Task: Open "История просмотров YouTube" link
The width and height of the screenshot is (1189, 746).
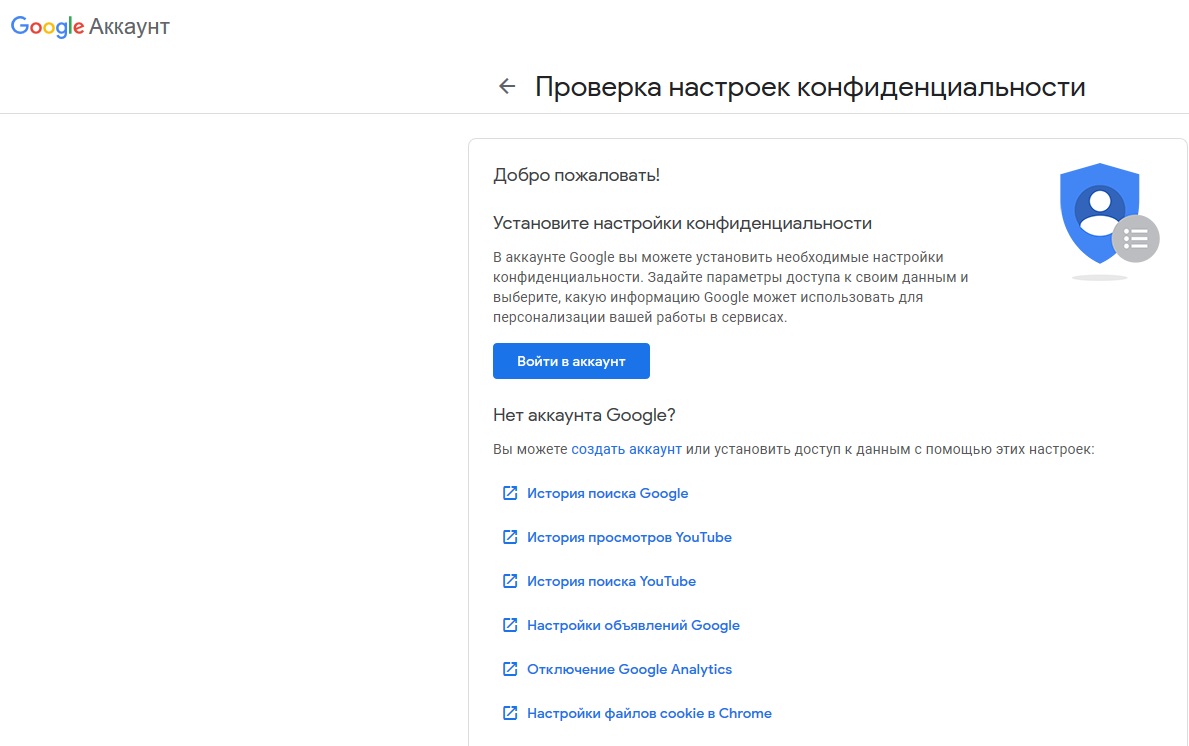Action: [x=629, y=538]
